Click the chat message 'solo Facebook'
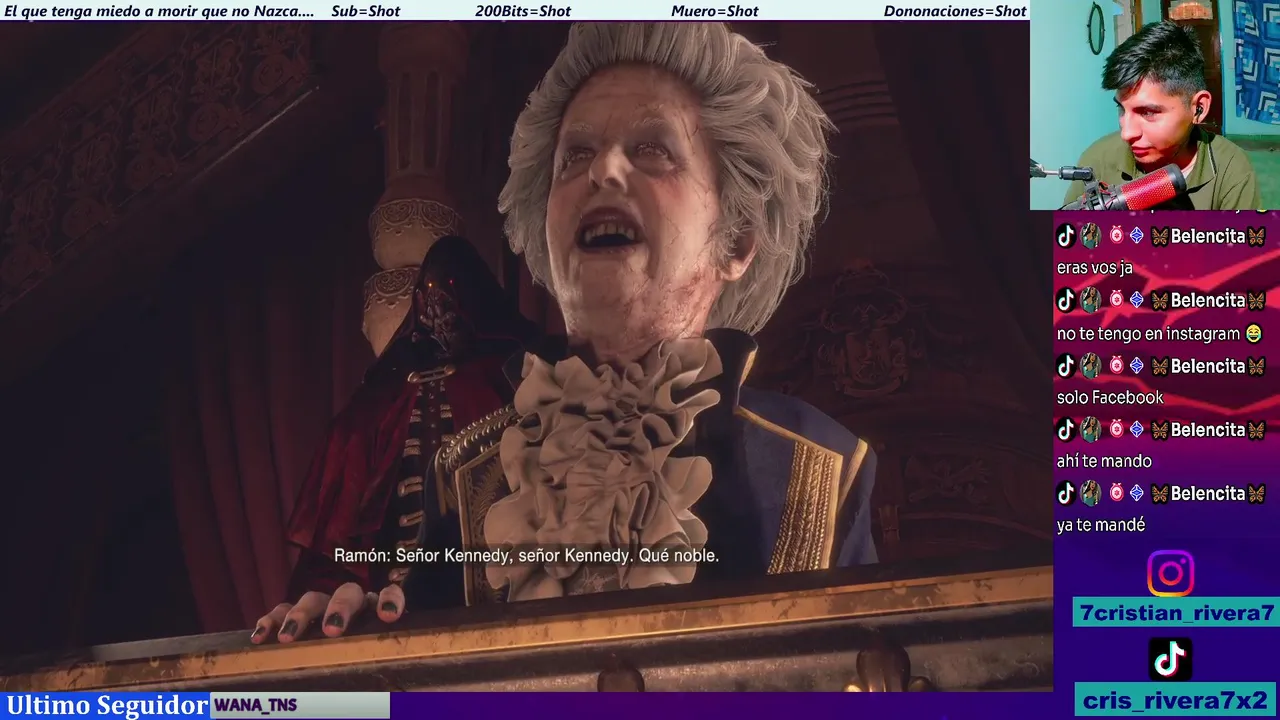The width and height of the screenshot is (1280, 720). click(x=1110, y=397)
